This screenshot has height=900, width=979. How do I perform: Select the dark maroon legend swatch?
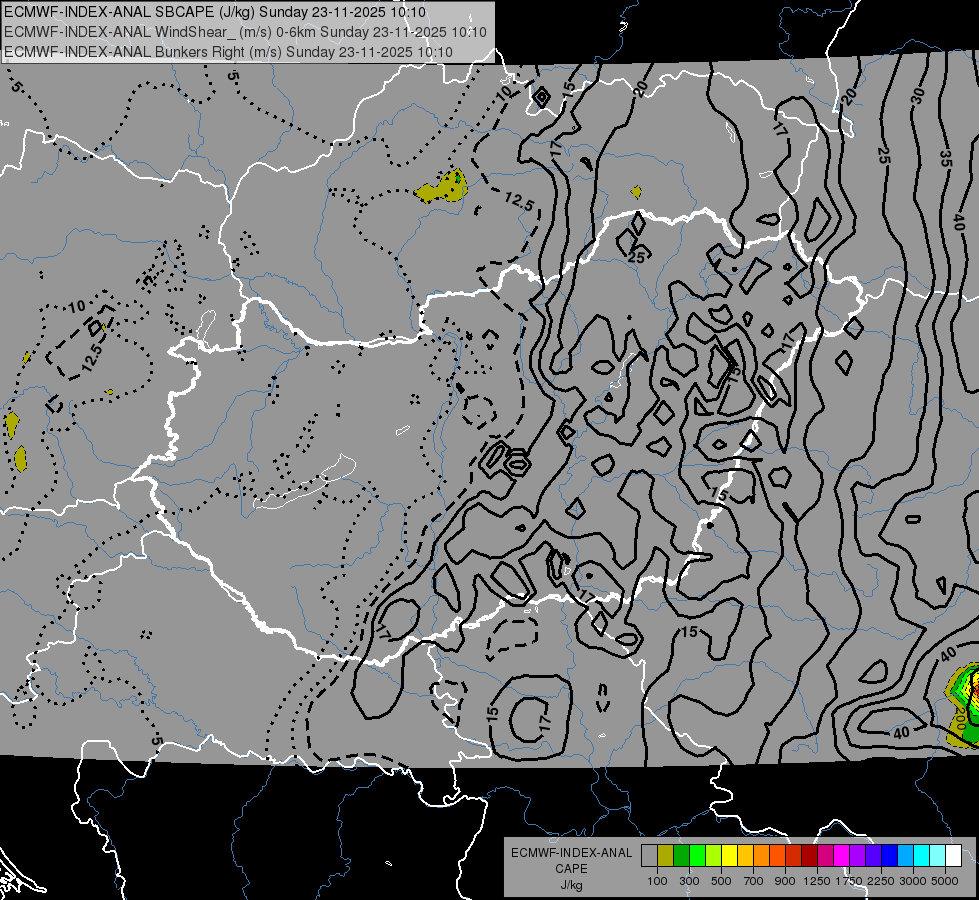[810, 856]
